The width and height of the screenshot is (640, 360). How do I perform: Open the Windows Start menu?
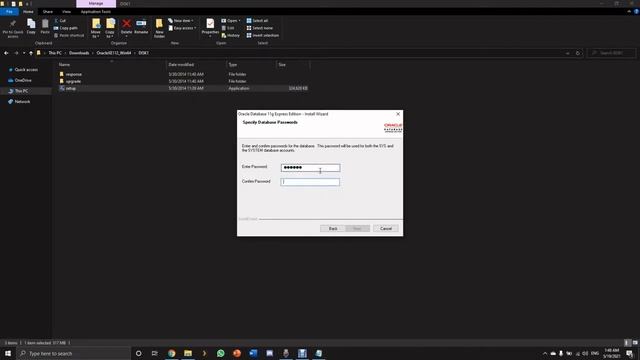(x=8, y=353)
